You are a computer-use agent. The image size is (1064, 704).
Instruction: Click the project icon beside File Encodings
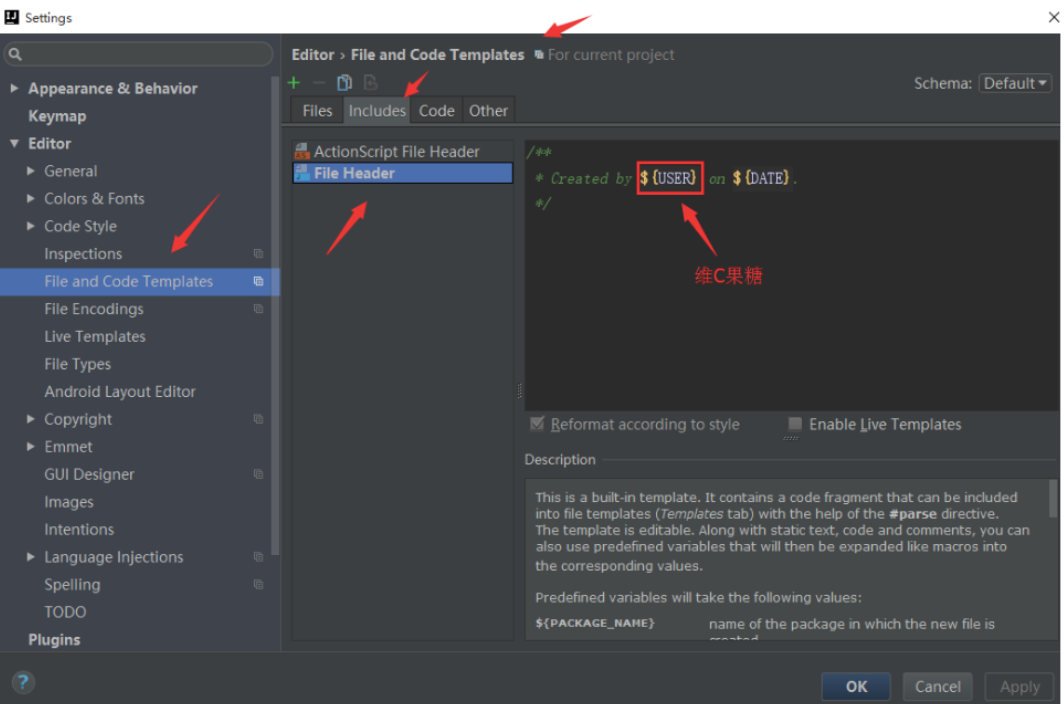(259, 309)
